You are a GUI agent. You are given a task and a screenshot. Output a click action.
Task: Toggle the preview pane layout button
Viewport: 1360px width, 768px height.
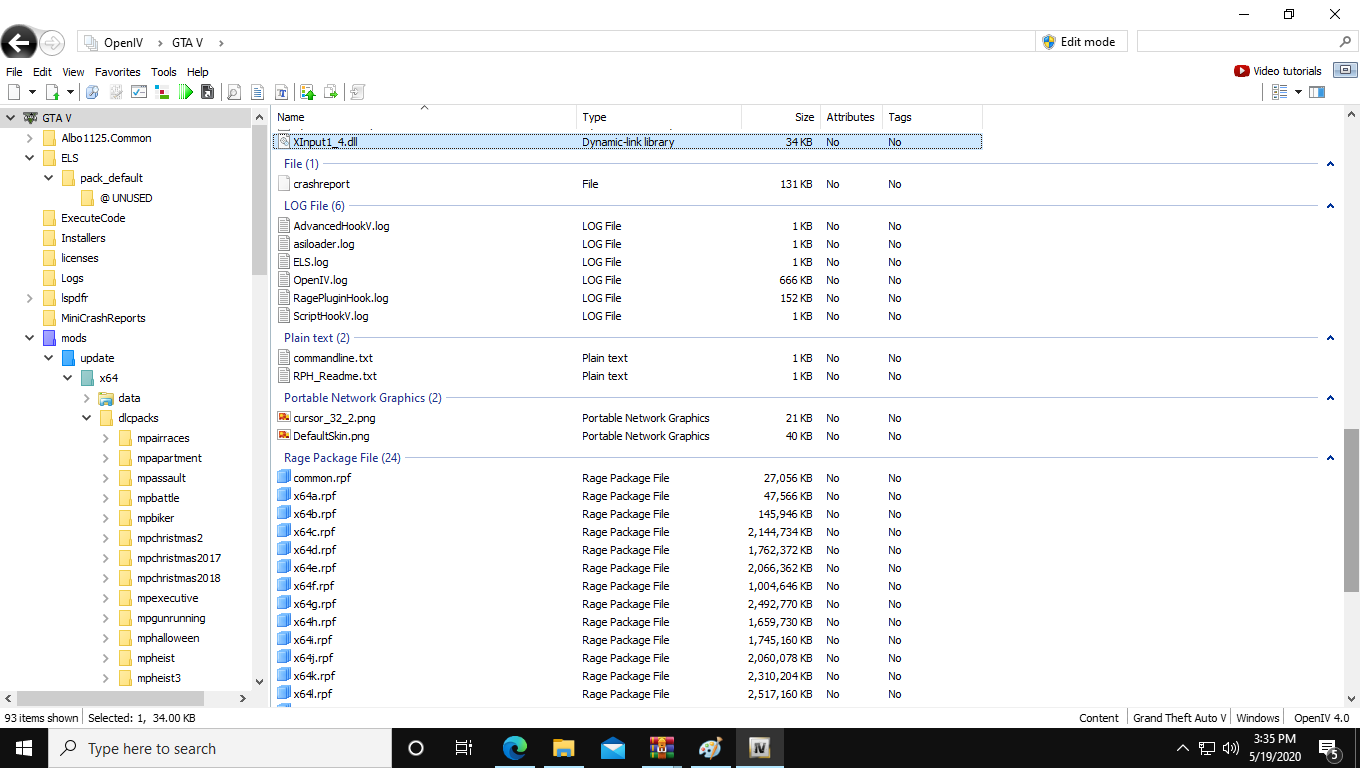(x=1316, y=92)
